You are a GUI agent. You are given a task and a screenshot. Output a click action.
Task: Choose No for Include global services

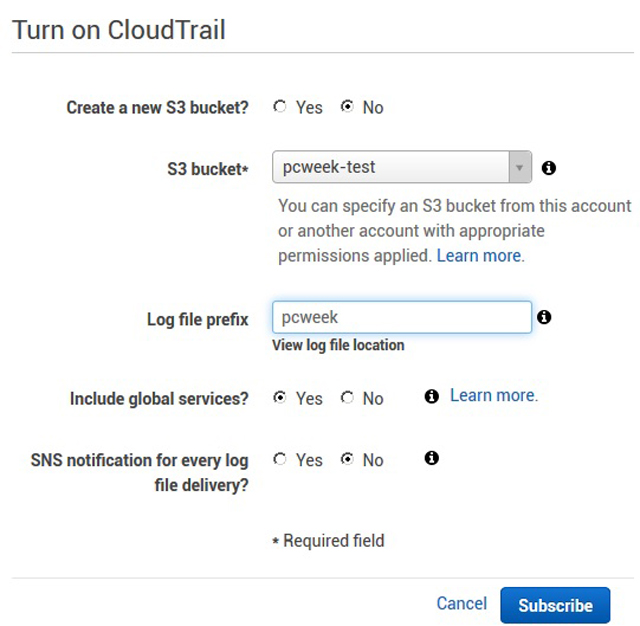(347, 397)
